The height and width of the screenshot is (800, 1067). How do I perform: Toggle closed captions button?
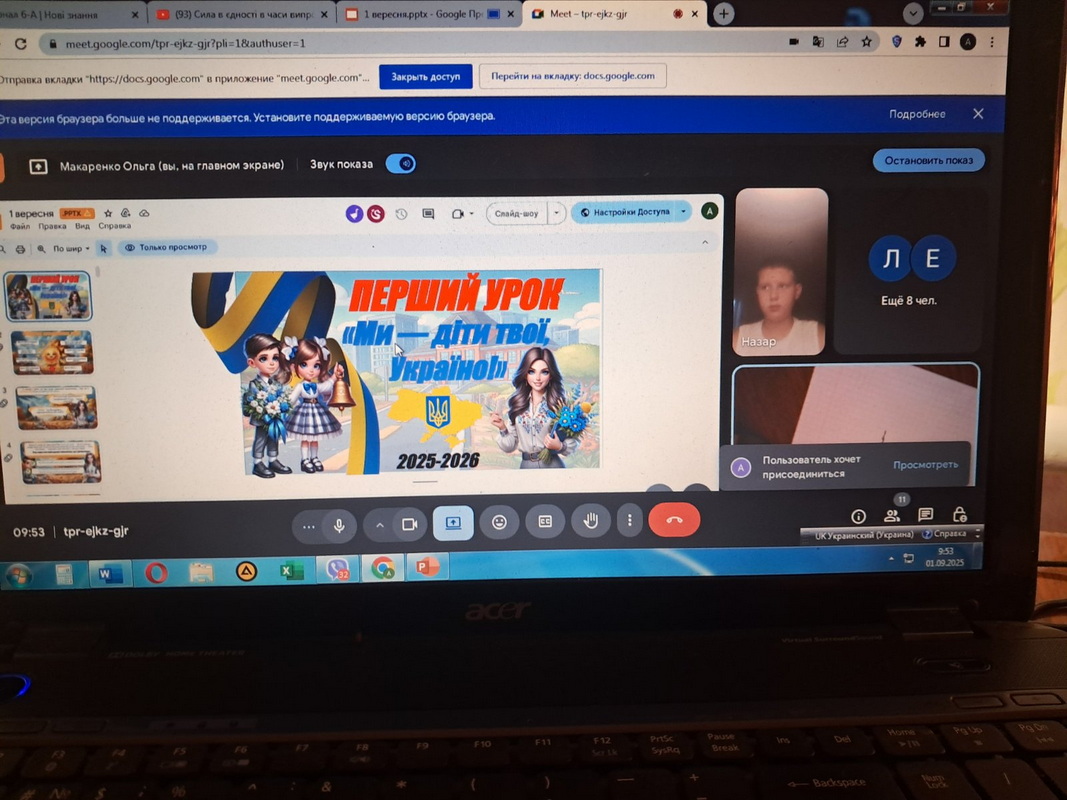tap(545, 521)
